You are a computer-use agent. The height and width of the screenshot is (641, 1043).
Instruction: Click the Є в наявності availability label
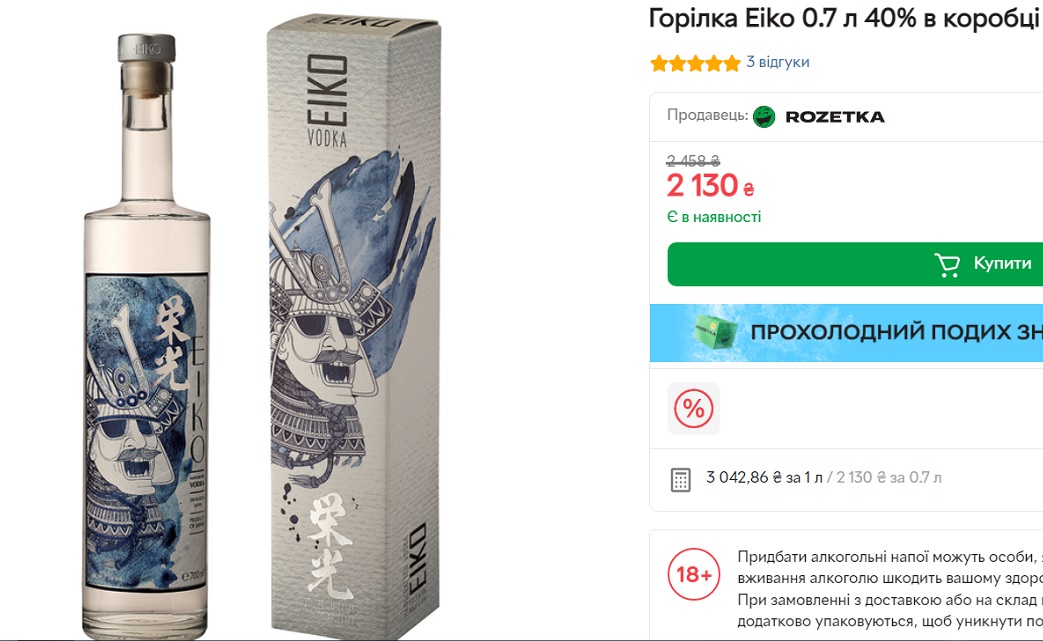click(x=714, y=217)
